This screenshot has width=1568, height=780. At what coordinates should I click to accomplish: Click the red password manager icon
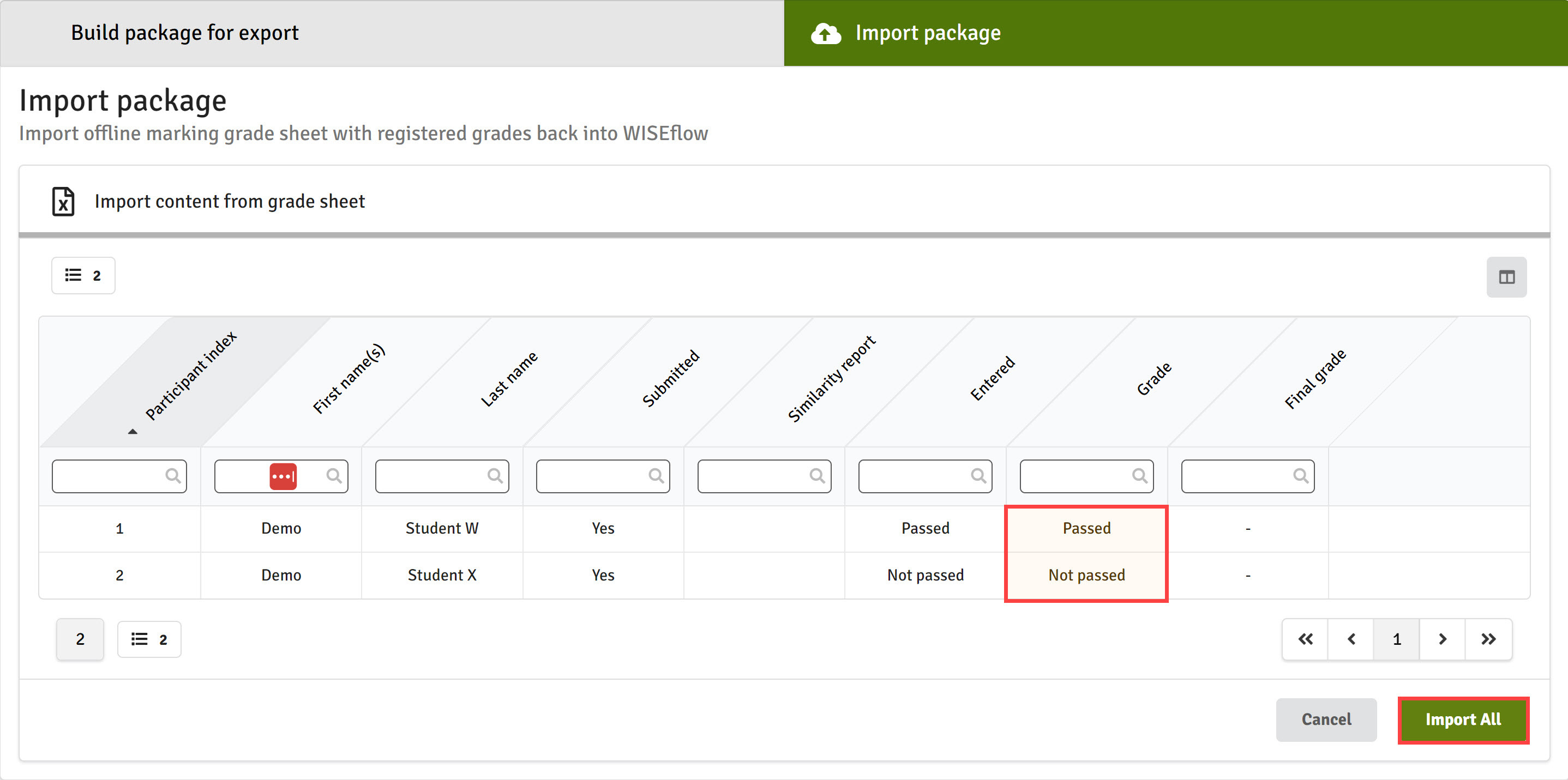(x=283, y=476)
